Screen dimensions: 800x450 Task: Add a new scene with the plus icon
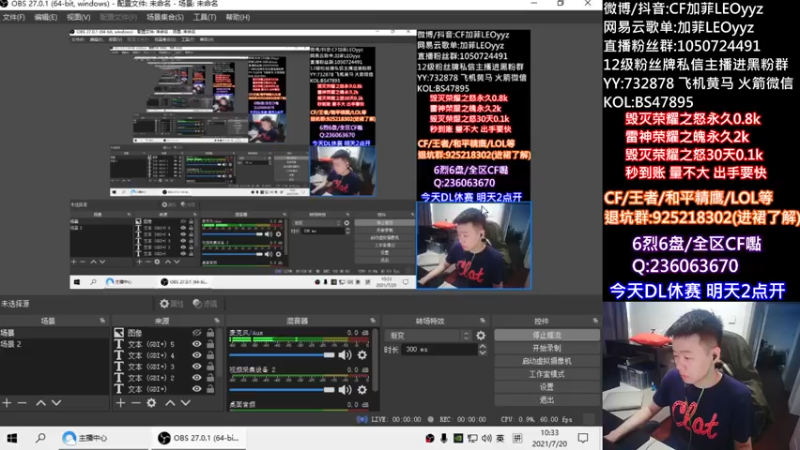click(x=7, y=403)
